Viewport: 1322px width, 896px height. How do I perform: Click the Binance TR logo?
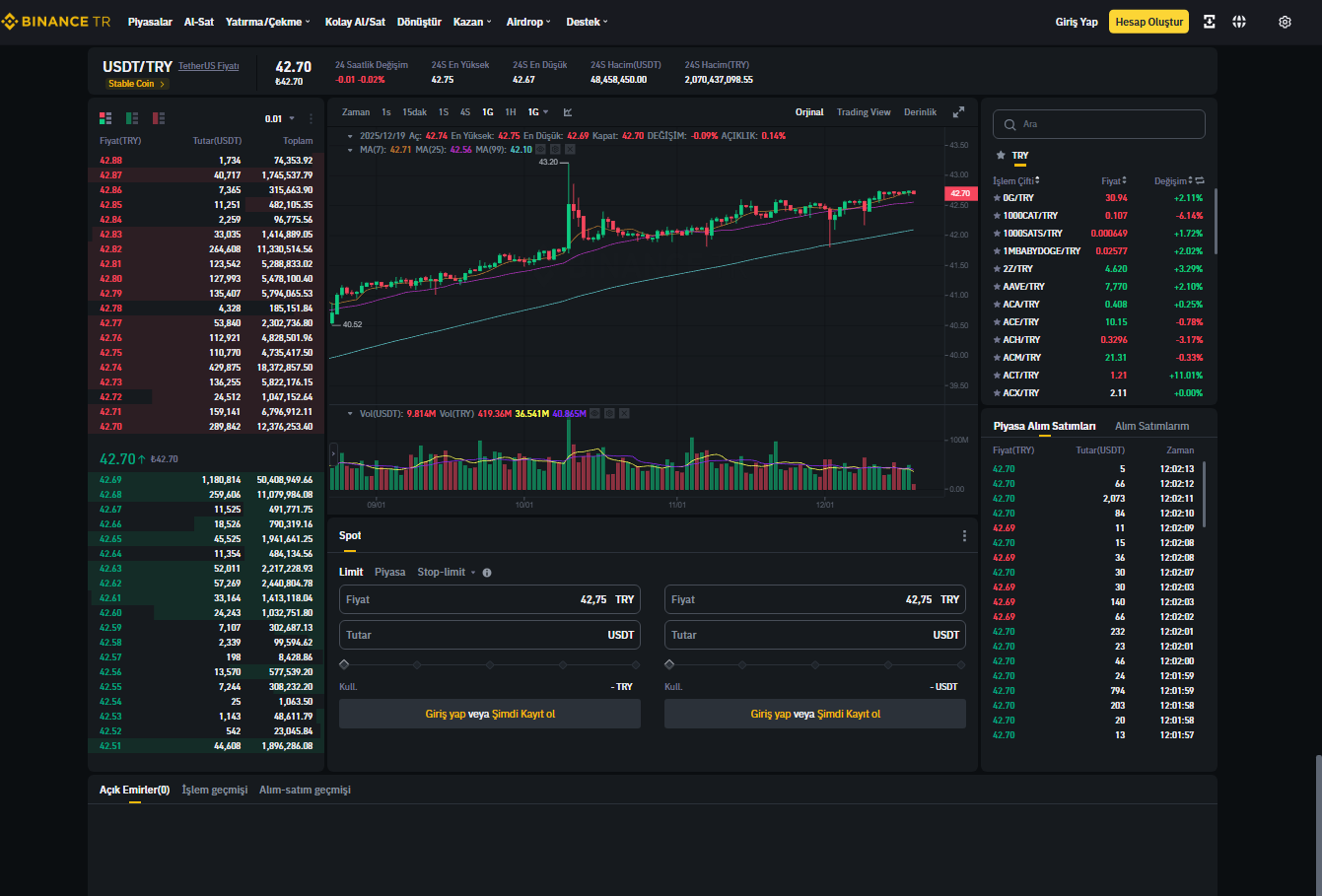click(57, 22)
